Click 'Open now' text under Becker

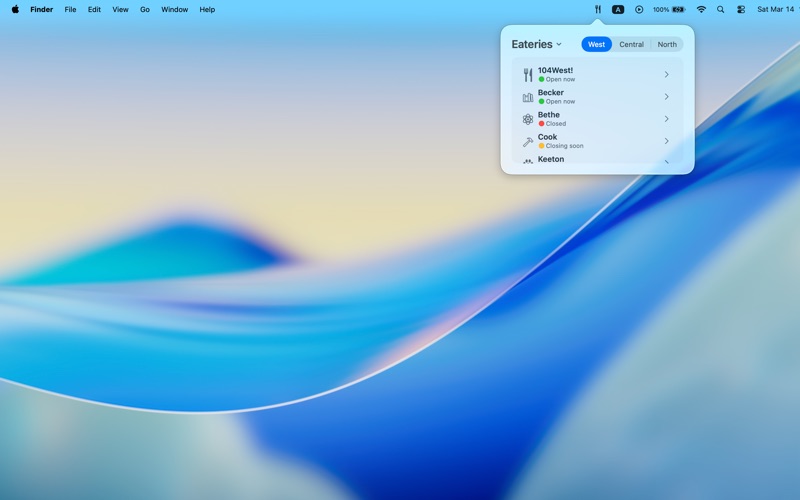click(x=560, y=102)
